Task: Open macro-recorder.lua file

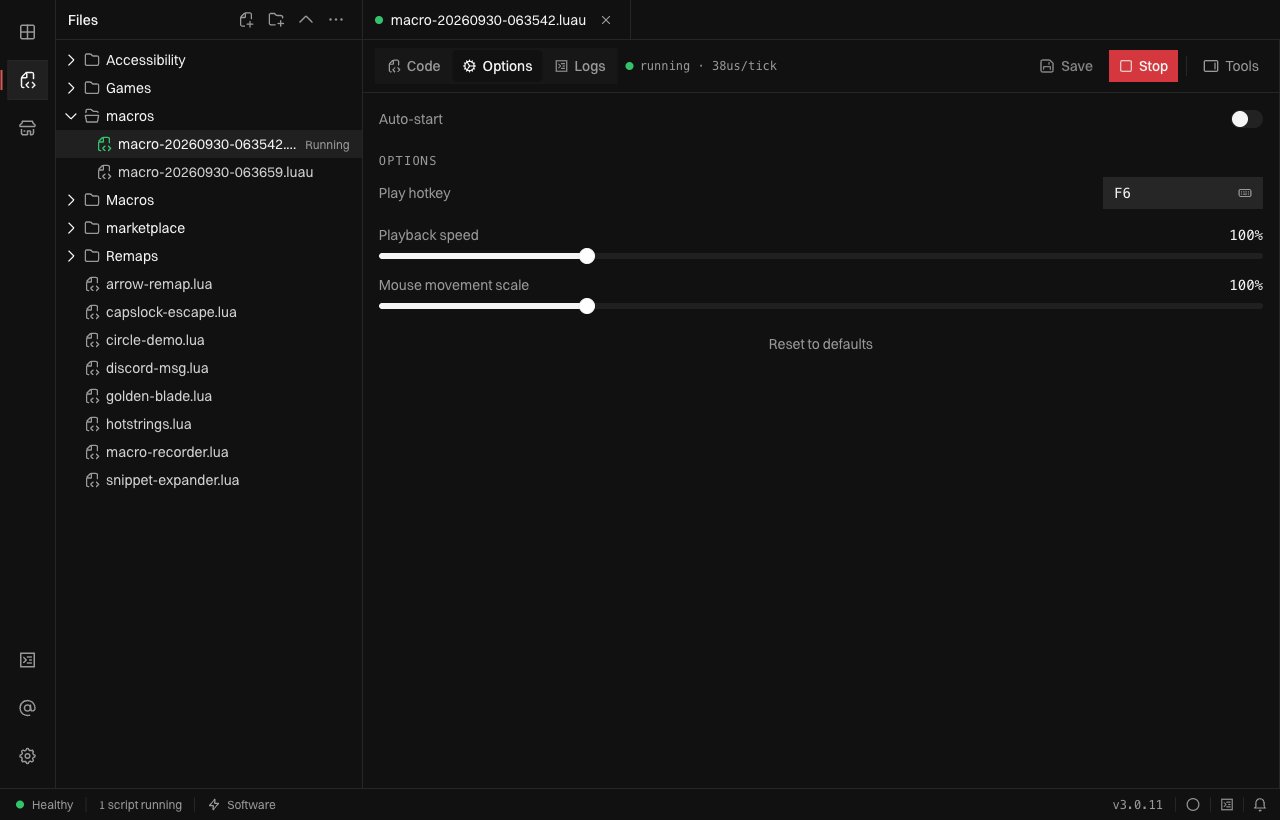Action: pos(208,452)
